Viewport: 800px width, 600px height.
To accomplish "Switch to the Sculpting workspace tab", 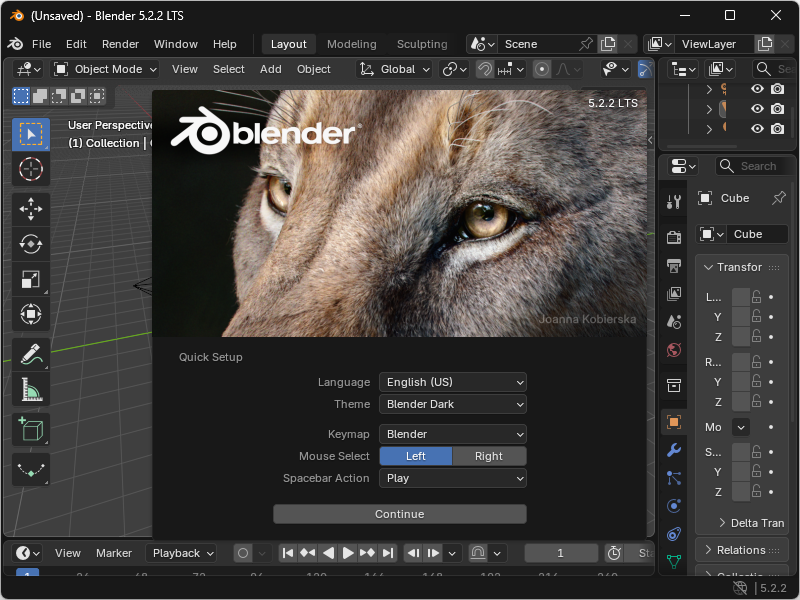I will pos(422,44).
